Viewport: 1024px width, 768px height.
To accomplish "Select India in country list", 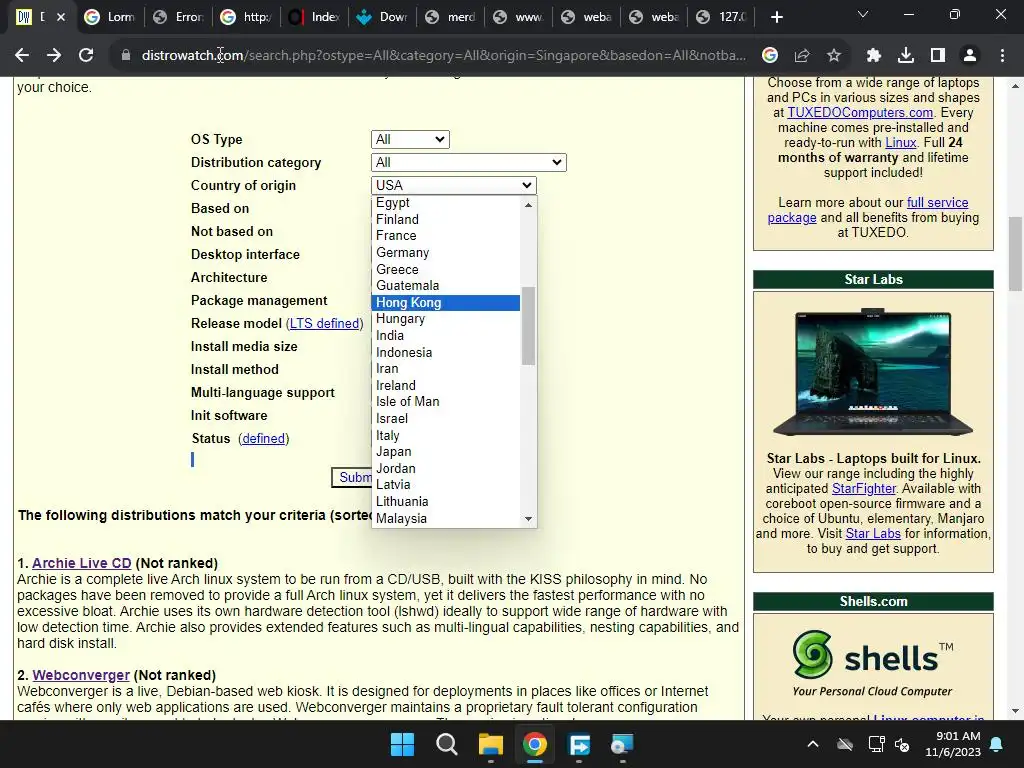I will coord(446,336).
